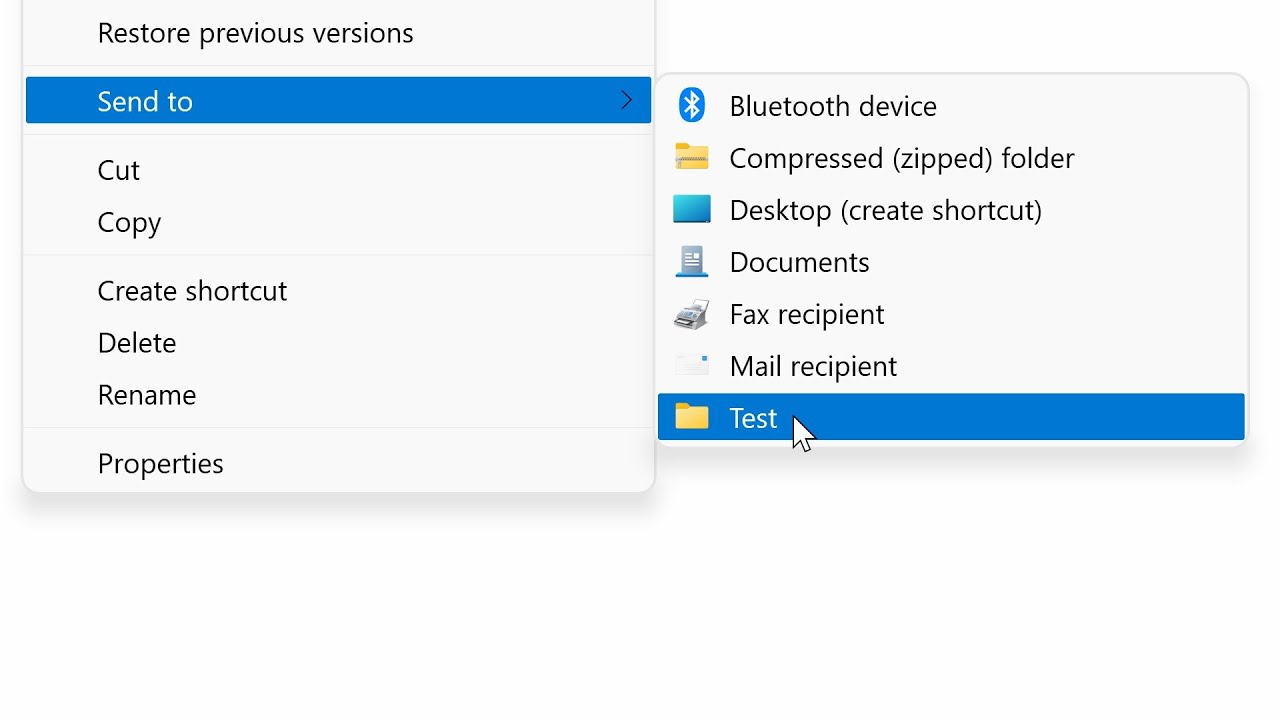
Task: Click the Mail recipient envelope icon
Action: (x=691, y=365)
